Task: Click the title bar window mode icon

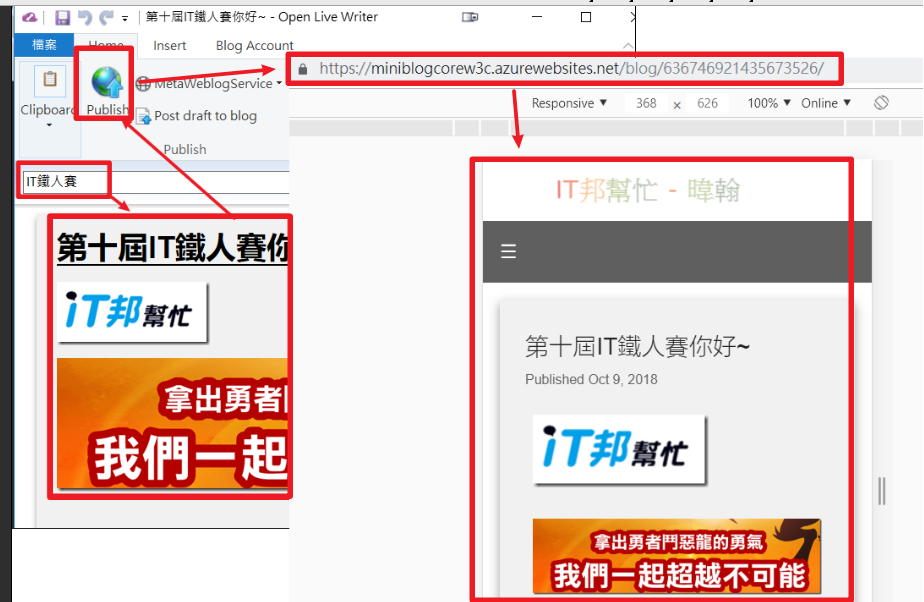Action: 470,17
